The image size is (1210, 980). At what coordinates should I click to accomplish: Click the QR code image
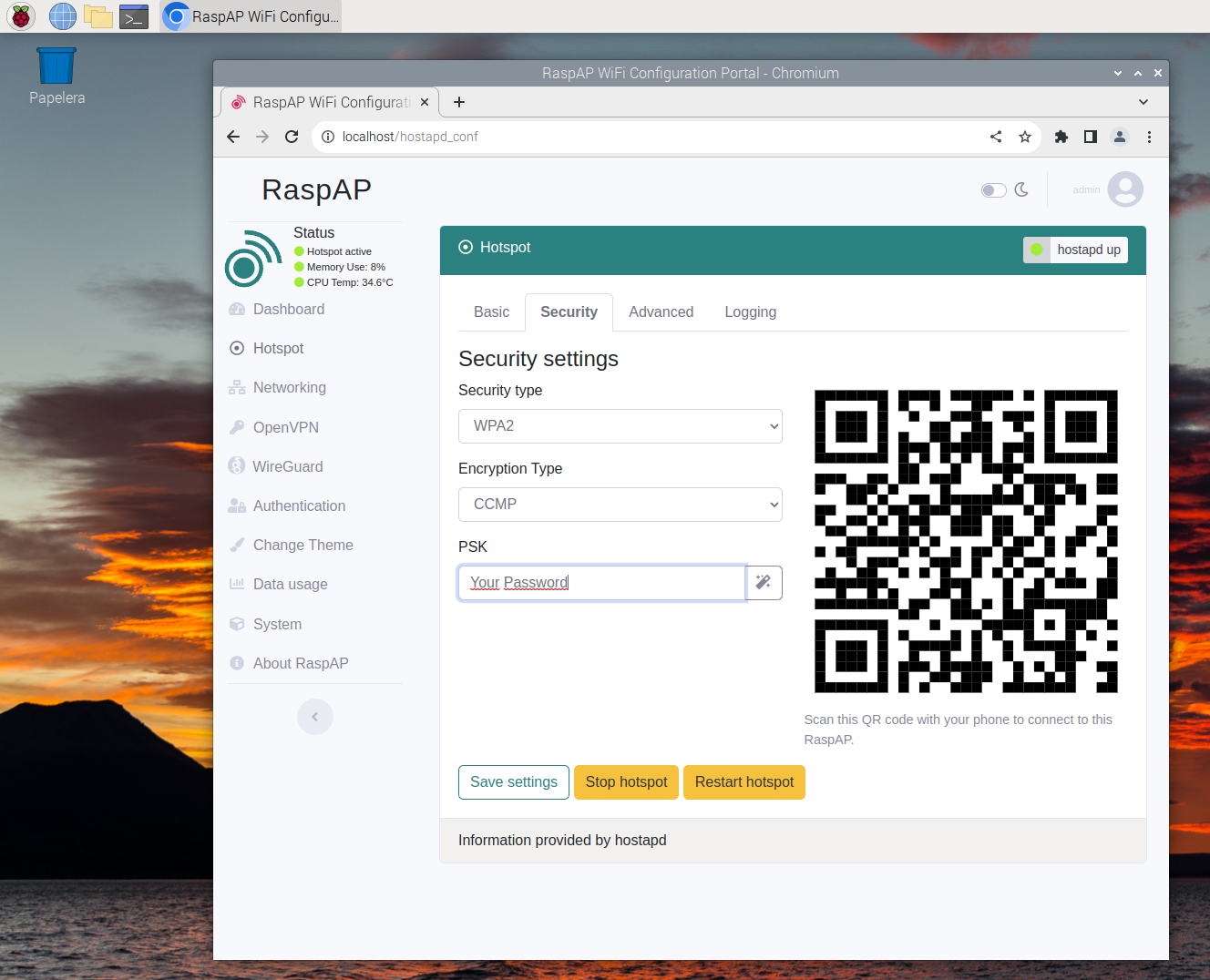pos(966,541)
